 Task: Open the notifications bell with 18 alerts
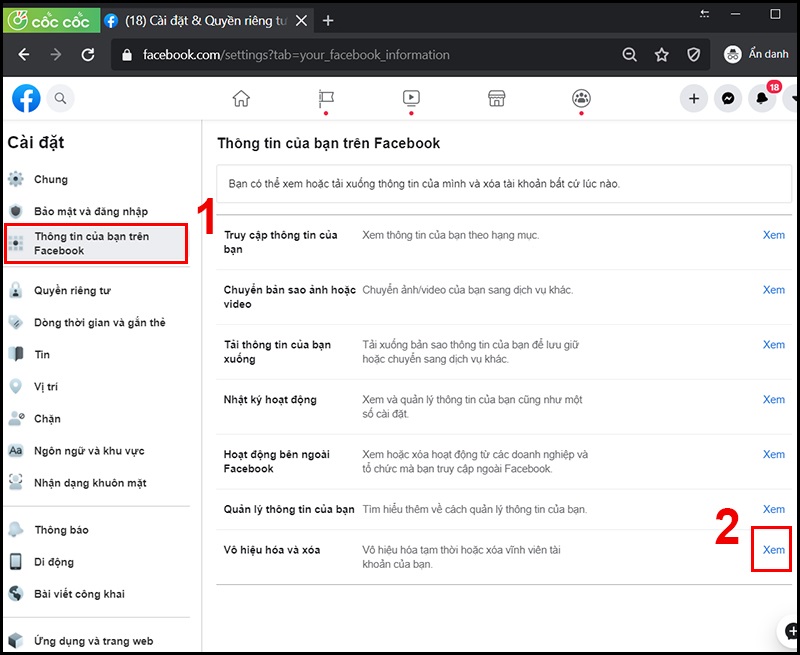pyautogui.click(x=760, y=99)
